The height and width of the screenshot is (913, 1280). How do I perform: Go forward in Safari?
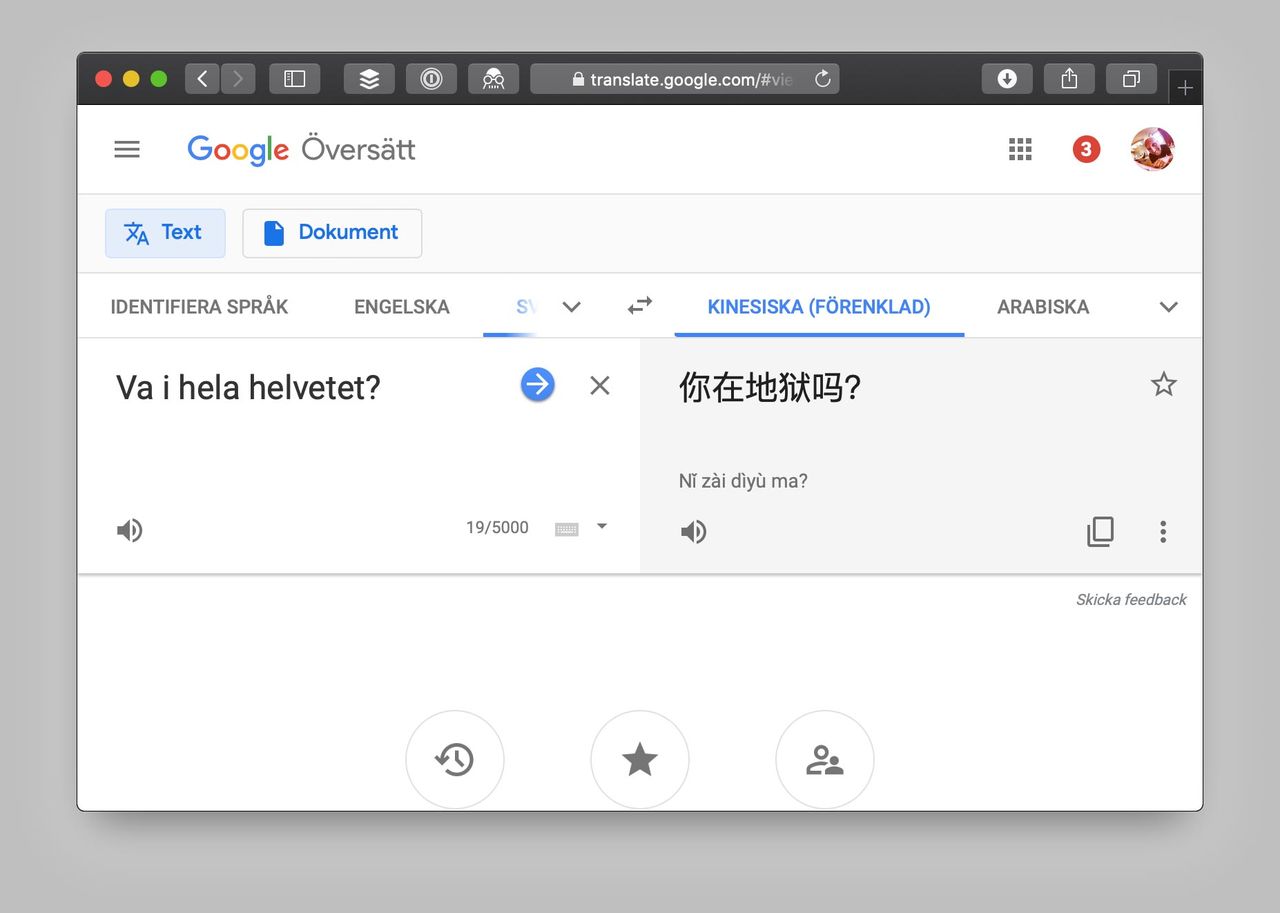pos(238,79)
